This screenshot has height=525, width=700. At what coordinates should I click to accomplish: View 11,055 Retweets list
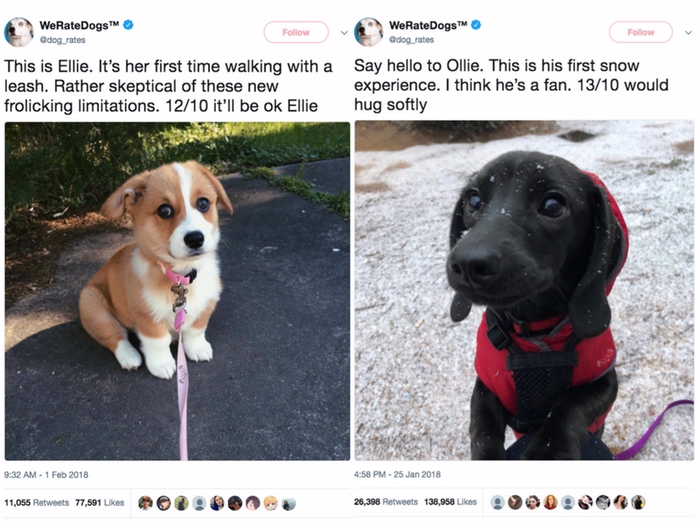click(37, 503)
